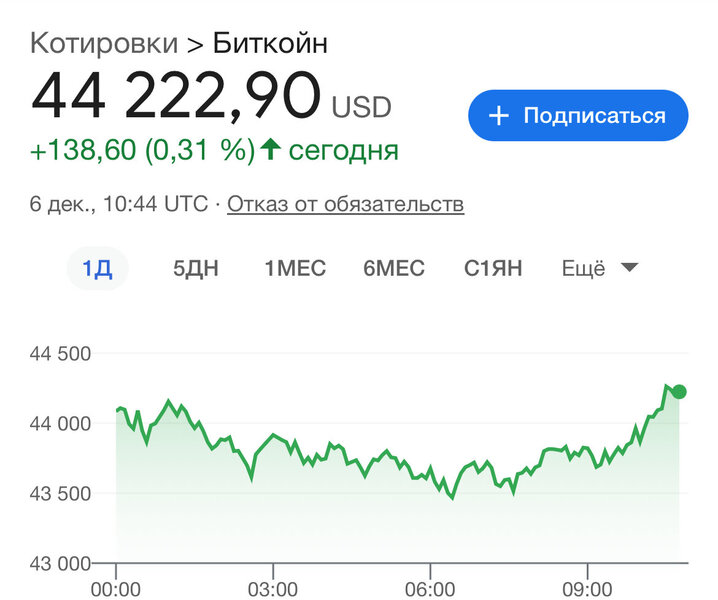
Task: Click the USD currency label
Action: click(362, 107)
